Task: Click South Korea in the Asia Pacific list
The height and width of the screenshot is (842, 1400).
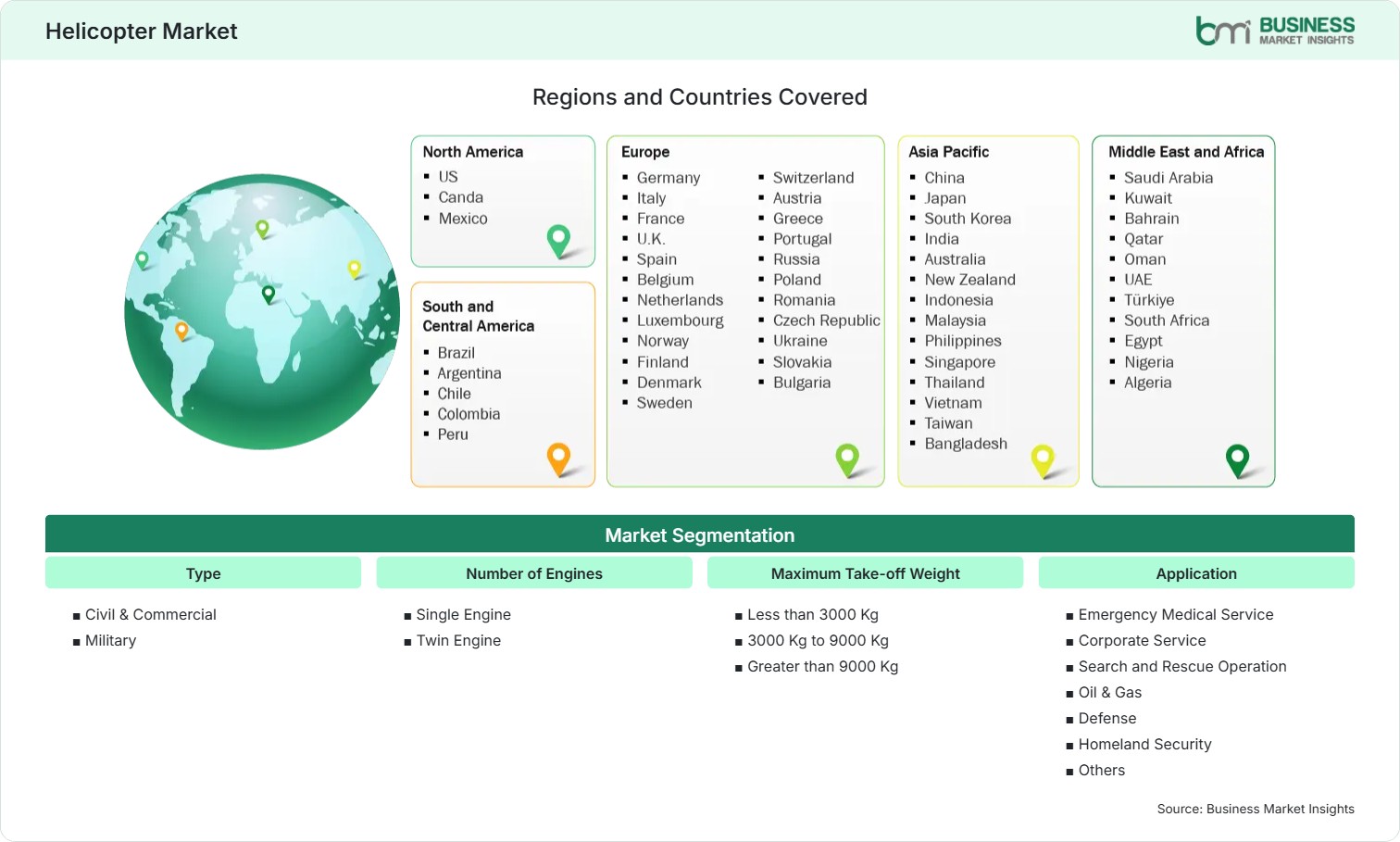Action: pos(968,219)
